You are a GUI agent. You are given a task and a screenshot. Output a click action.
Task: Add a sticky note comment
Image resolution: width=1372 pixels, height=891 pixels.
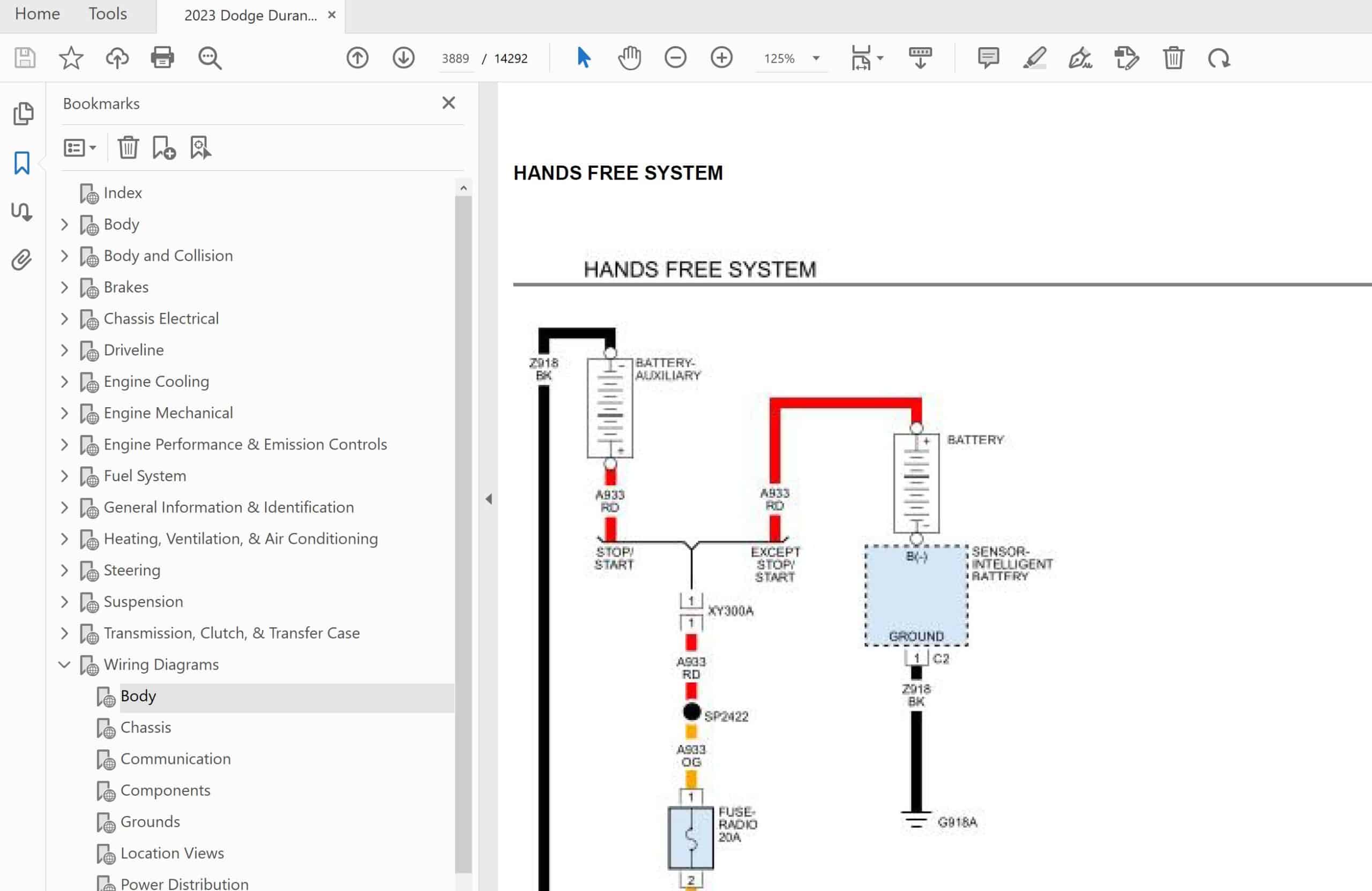[x=988, y=58]
